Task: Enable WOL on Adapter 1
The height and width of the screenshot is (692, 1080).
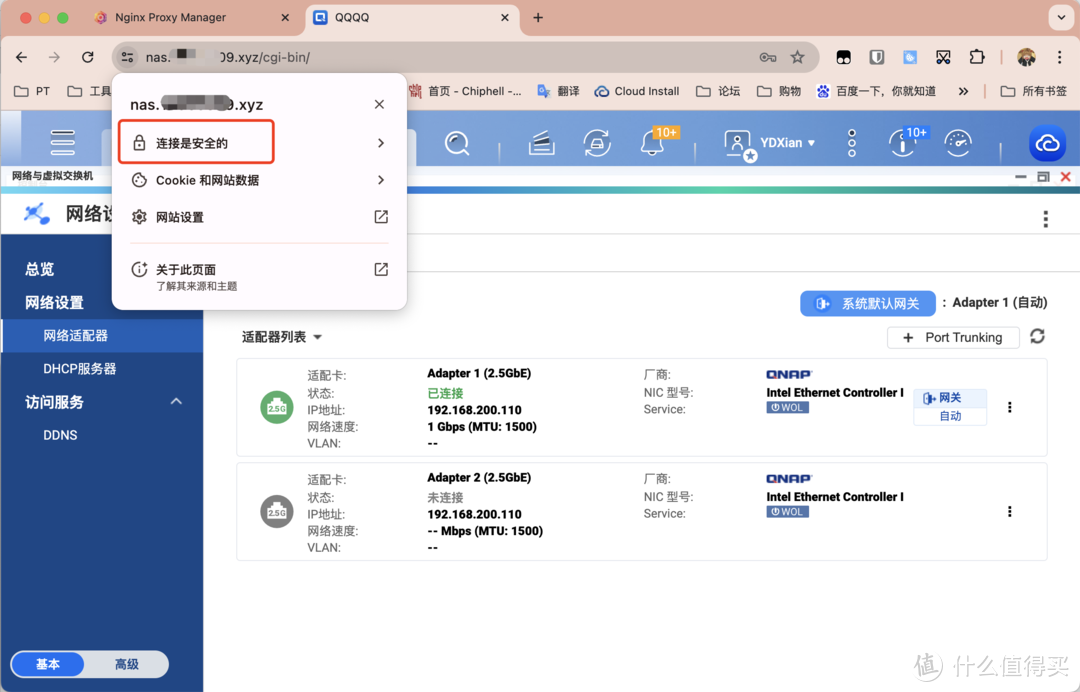Action: (x=787, y=407)
